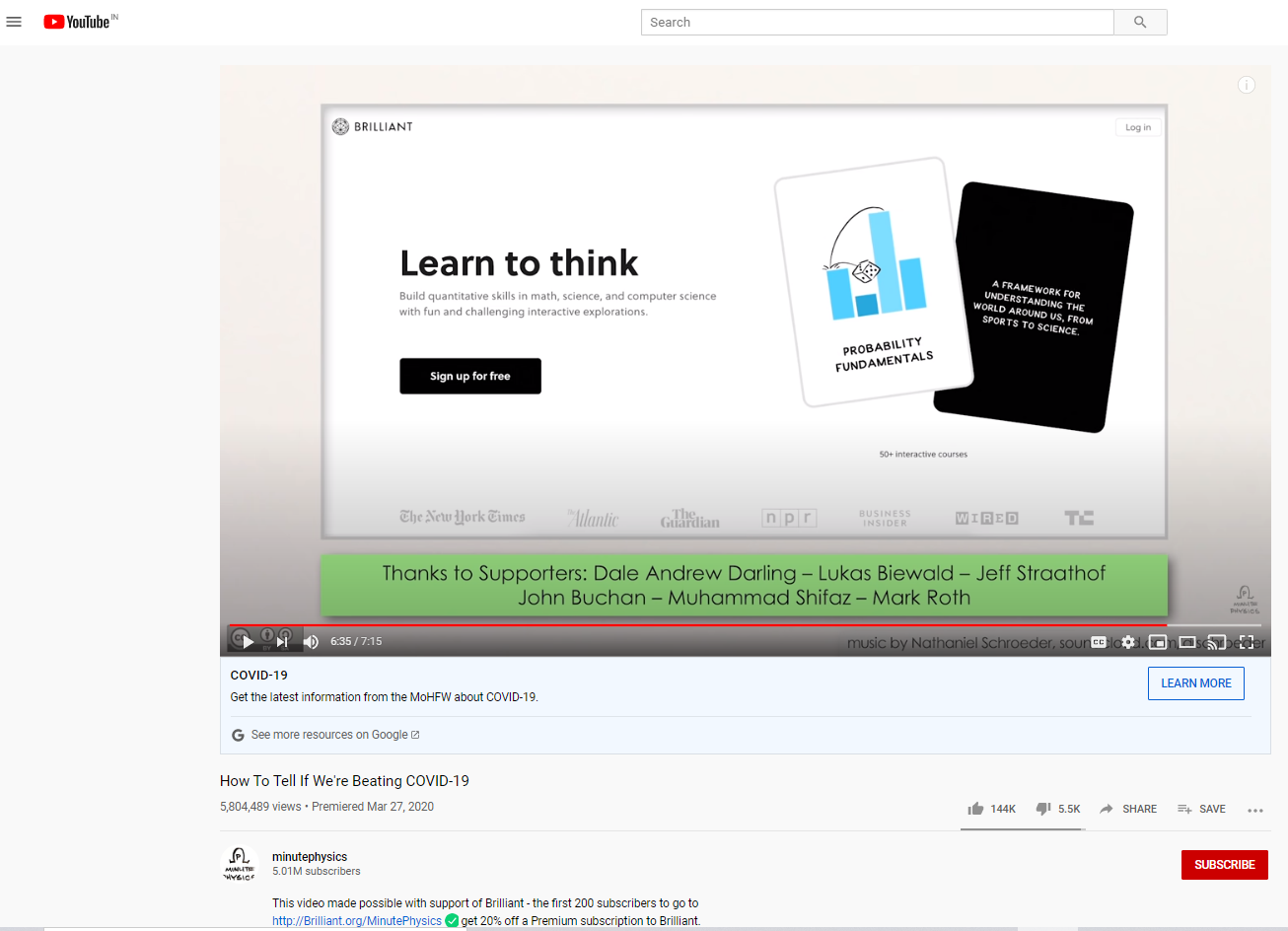The height and width of the screenshot is (931, 1288).
Task: Seek on the red progress bar
Action: (745, 625)
